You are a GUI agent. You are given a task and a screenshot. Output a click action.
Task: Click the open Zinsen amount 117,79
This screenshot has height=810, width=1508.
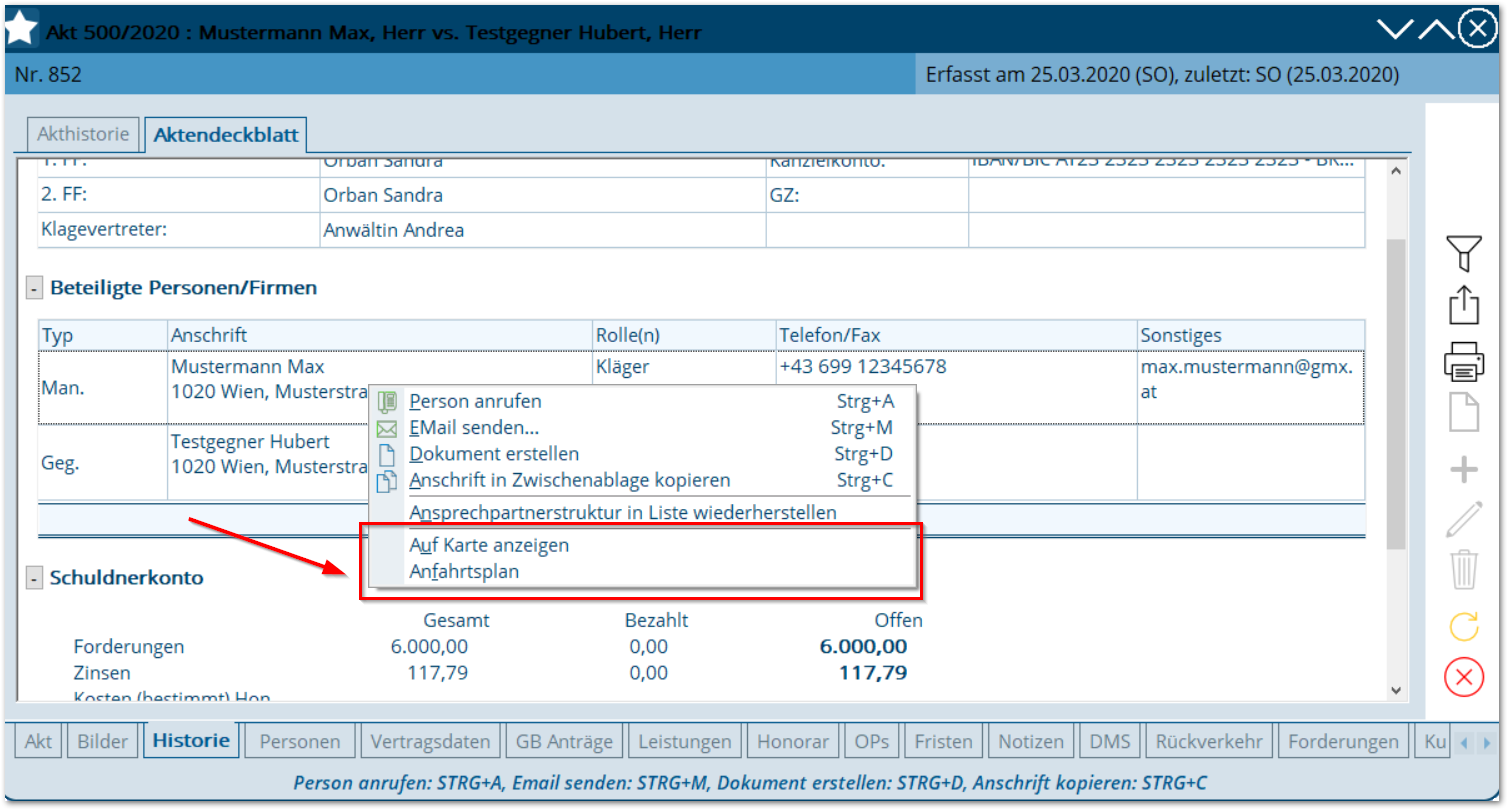pyautogui.click(x=873, y=673)
